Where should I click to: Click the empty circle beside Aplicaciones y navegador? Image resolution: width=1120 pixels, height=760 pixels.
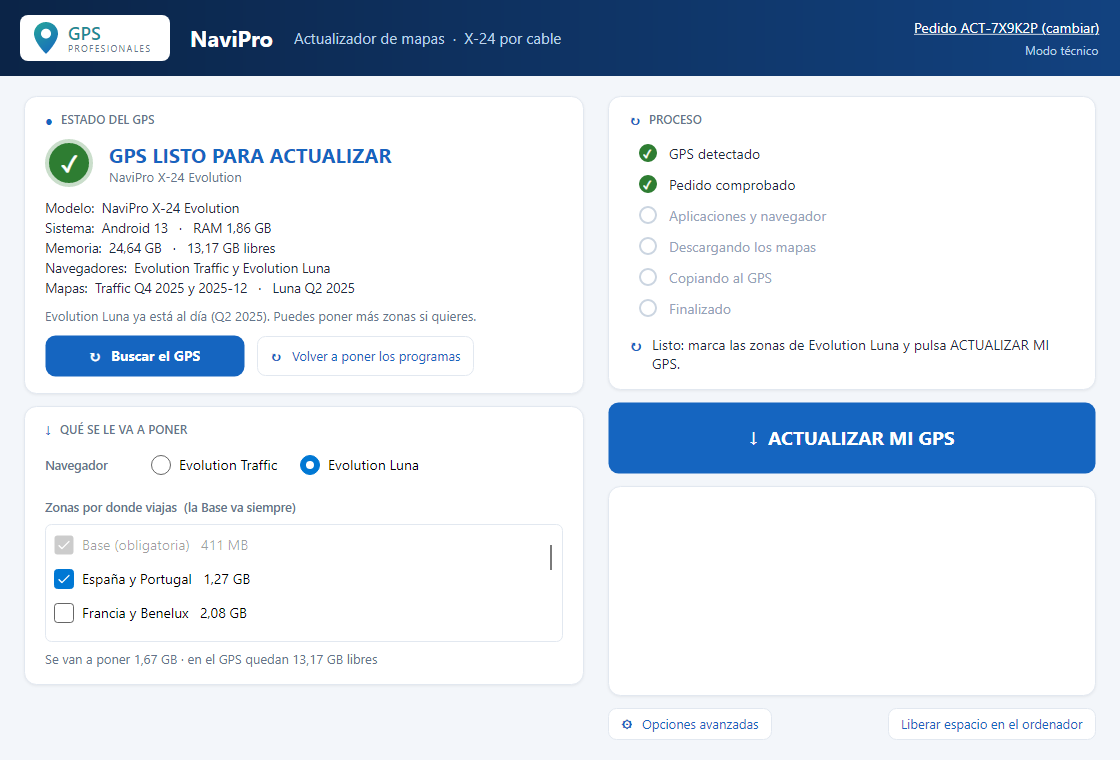(648, 216)
